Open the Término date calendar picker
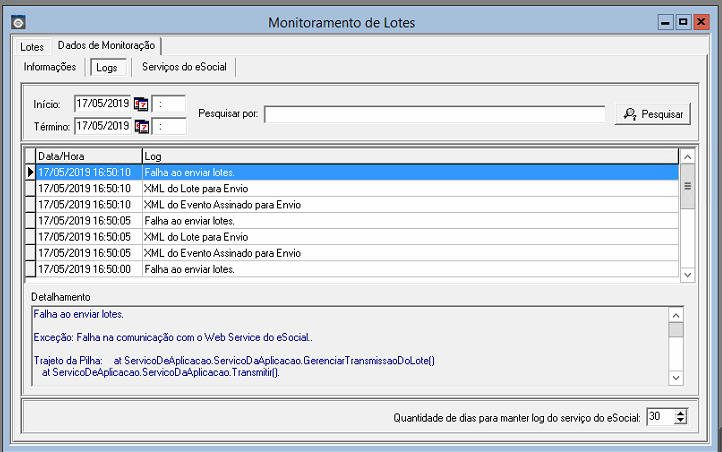 tap(140, 126)
